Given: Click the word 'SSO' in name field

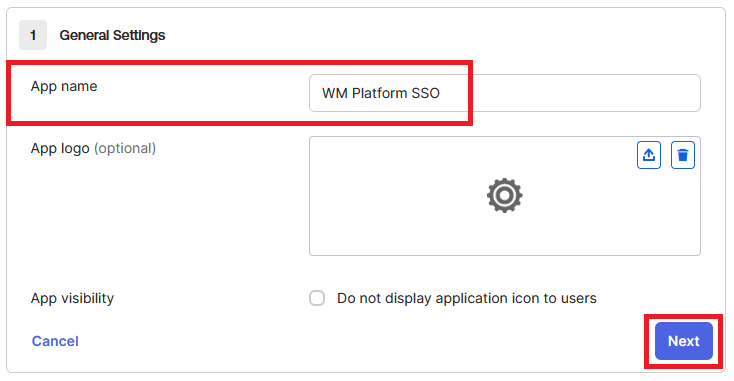Looking at the screenshot, I should click(426, 93).
